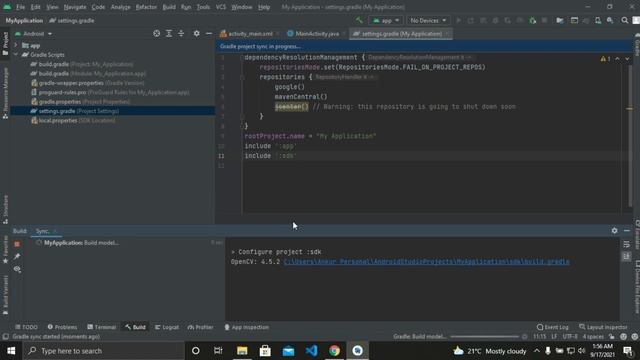Select the Sync tab in Build panel
This screenshot has height=360, width=640.
click(x=42, y=231)
